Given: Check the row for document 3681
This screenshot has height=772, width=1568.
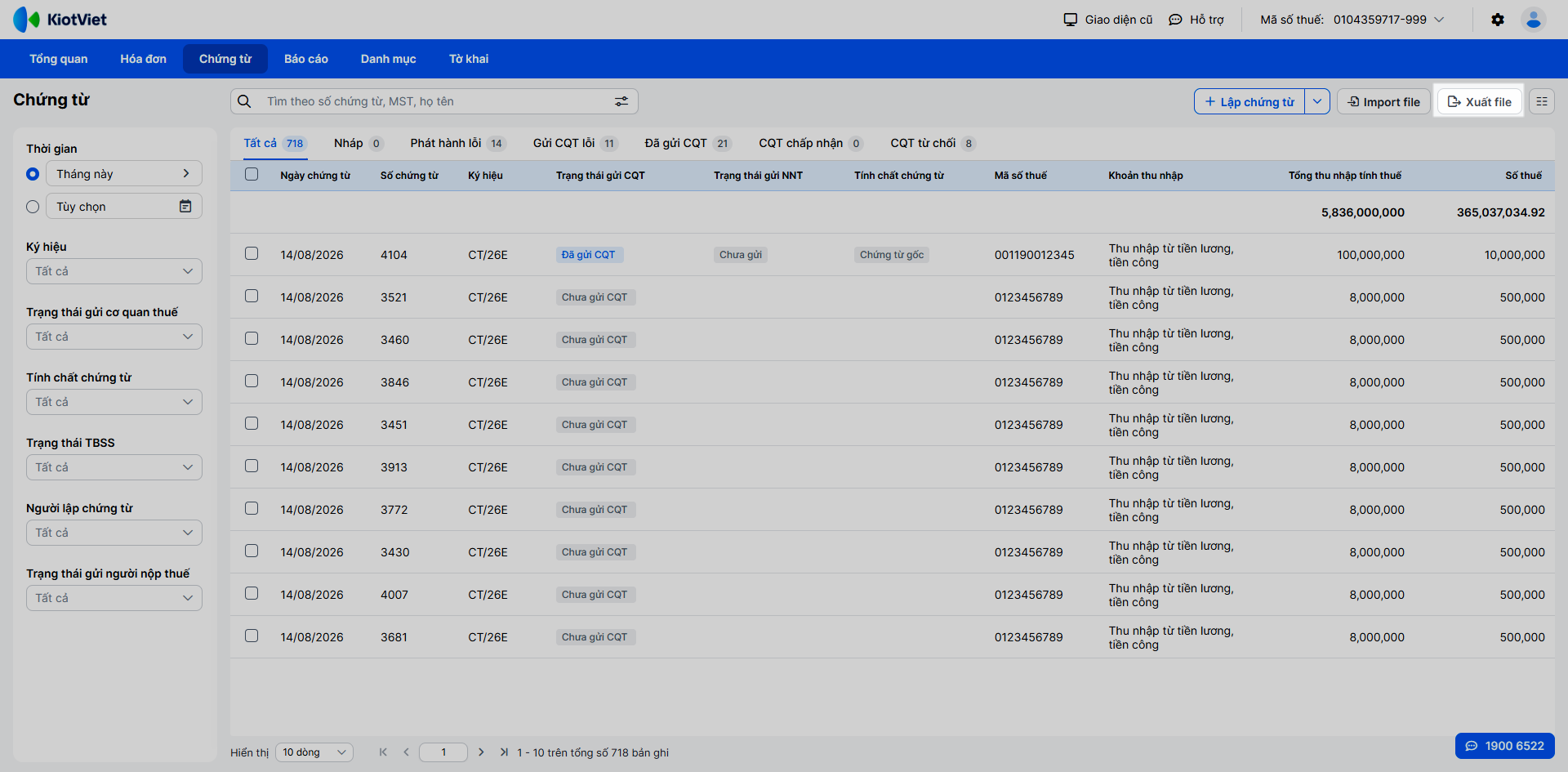Looking at the screenshot, I should [x=252, y=636].
